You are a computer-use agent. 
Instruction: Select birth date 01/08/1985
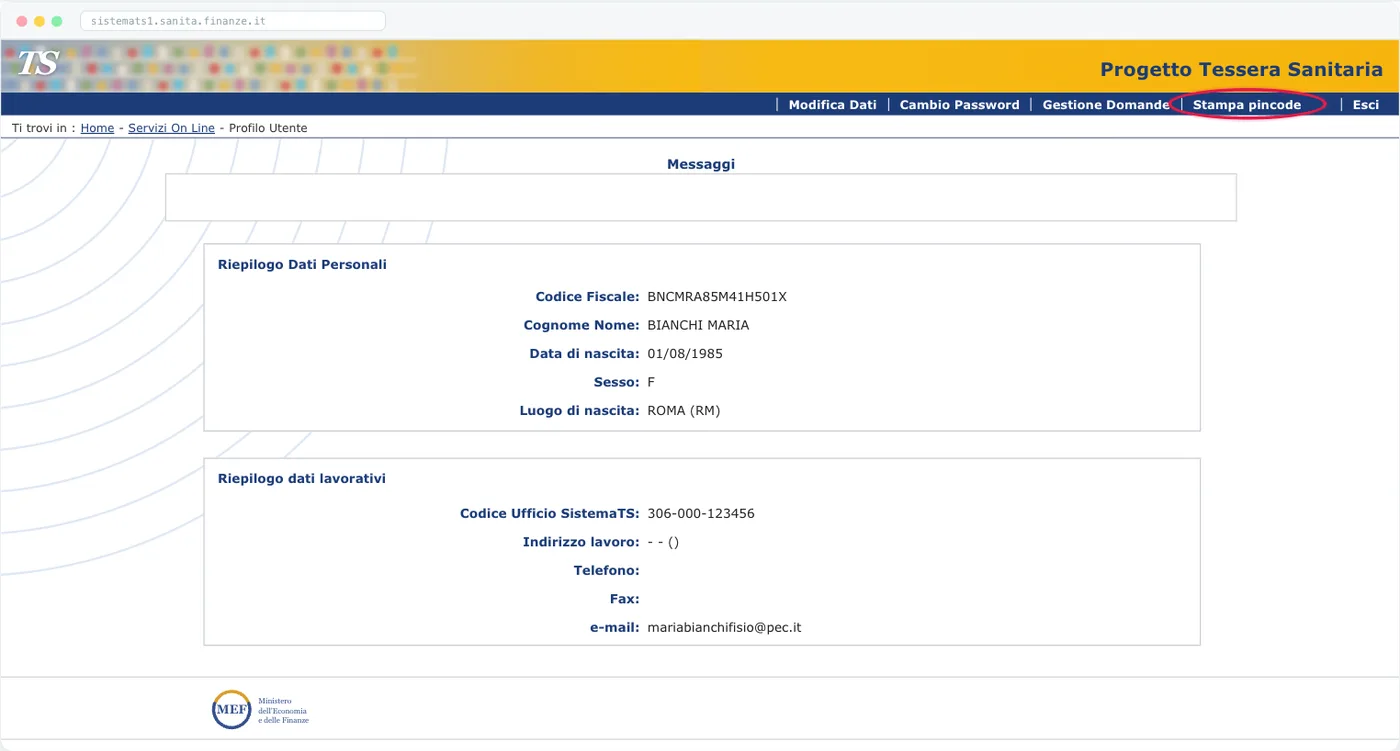685,354
